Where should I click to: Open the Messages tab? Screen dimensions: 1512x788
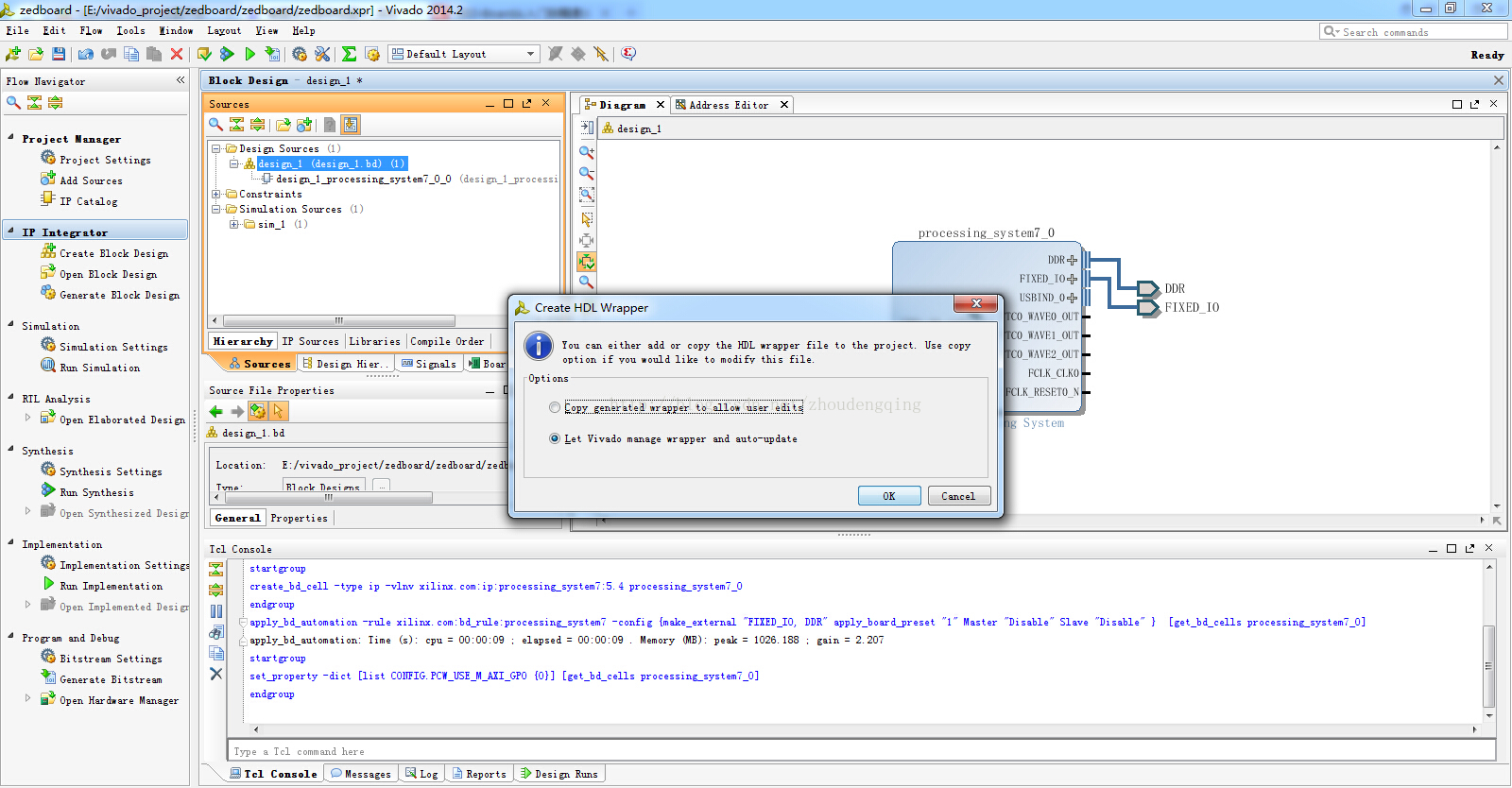360,774
